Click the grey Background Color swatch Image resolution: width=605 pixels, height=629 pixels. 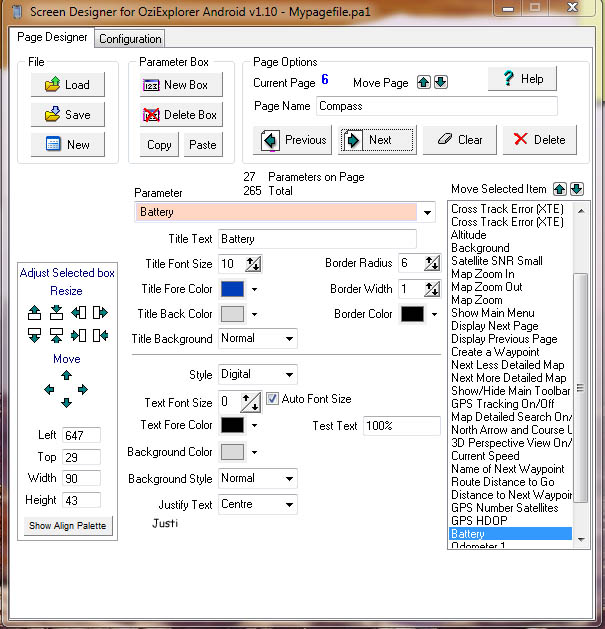232,452
